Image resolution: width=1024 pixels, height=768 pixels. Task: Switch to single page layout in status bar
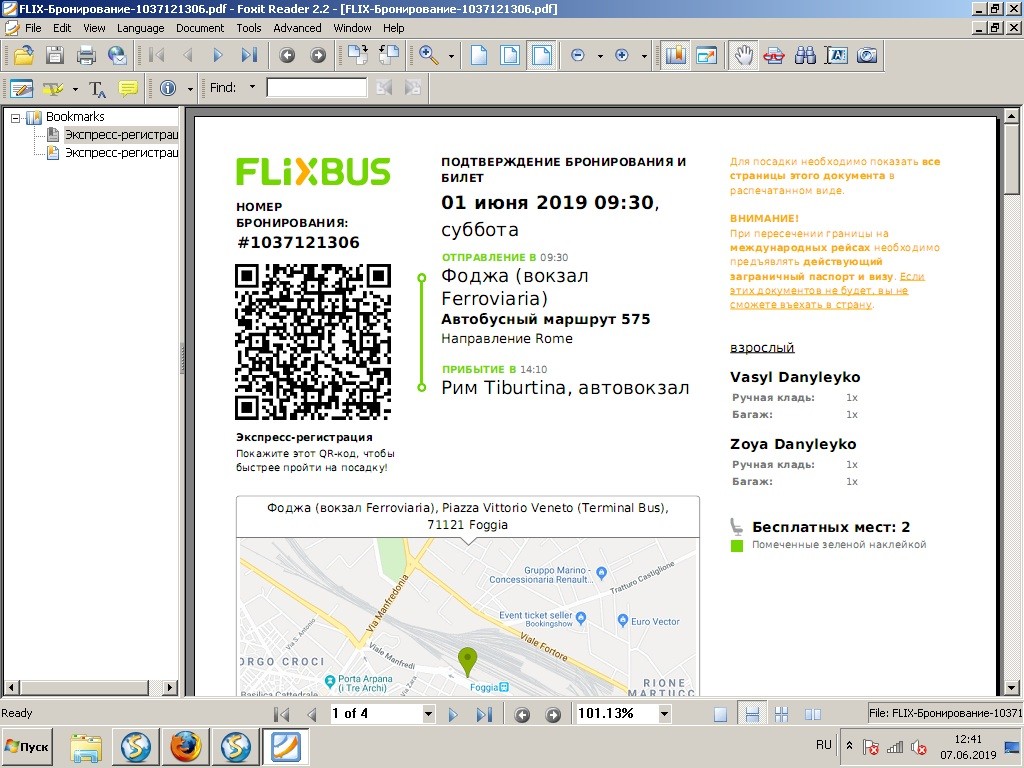[x=721, y=714]
